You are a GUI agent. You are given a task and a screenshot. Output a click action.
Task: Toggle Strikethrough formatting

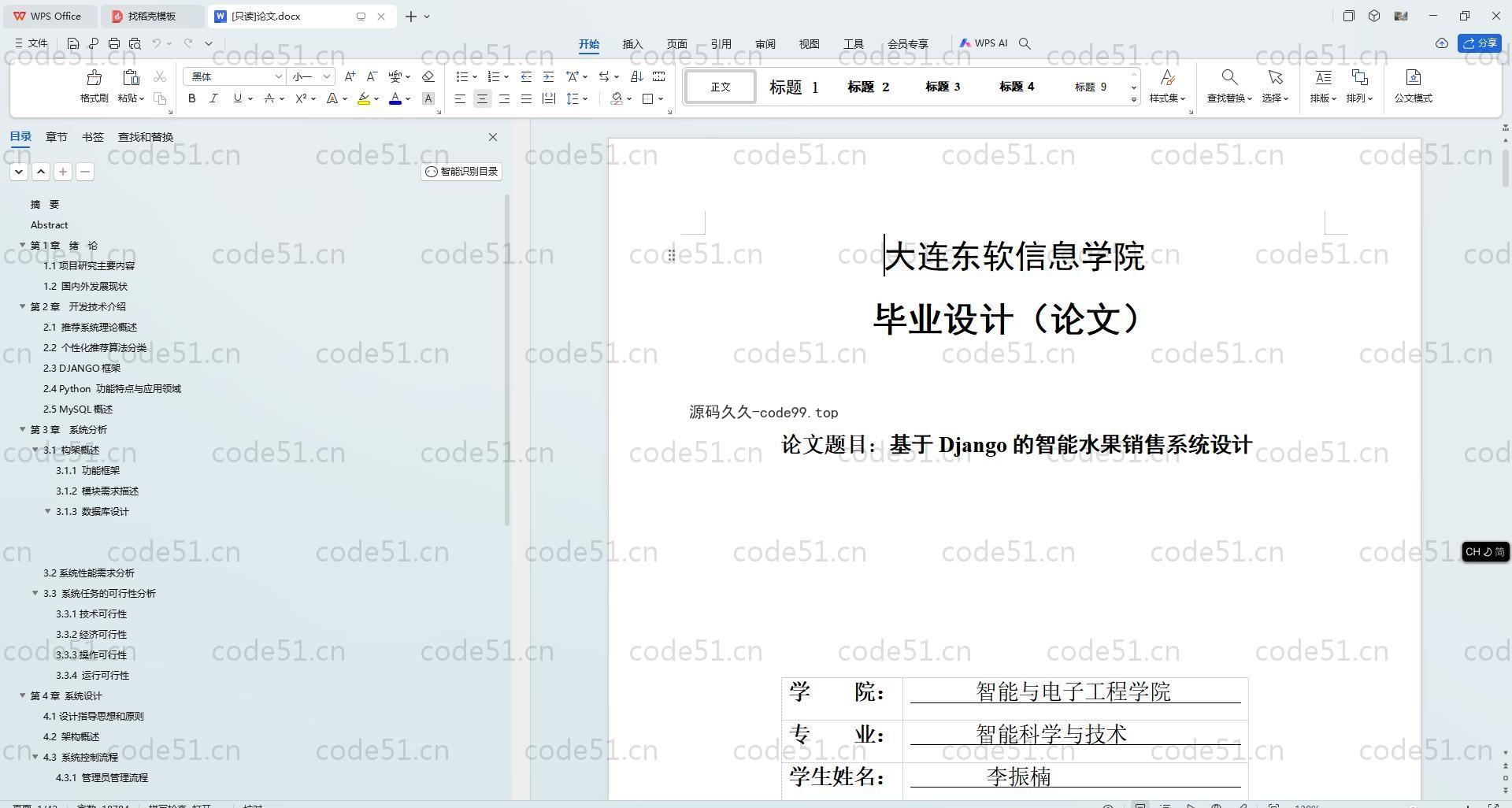point(269,98)
